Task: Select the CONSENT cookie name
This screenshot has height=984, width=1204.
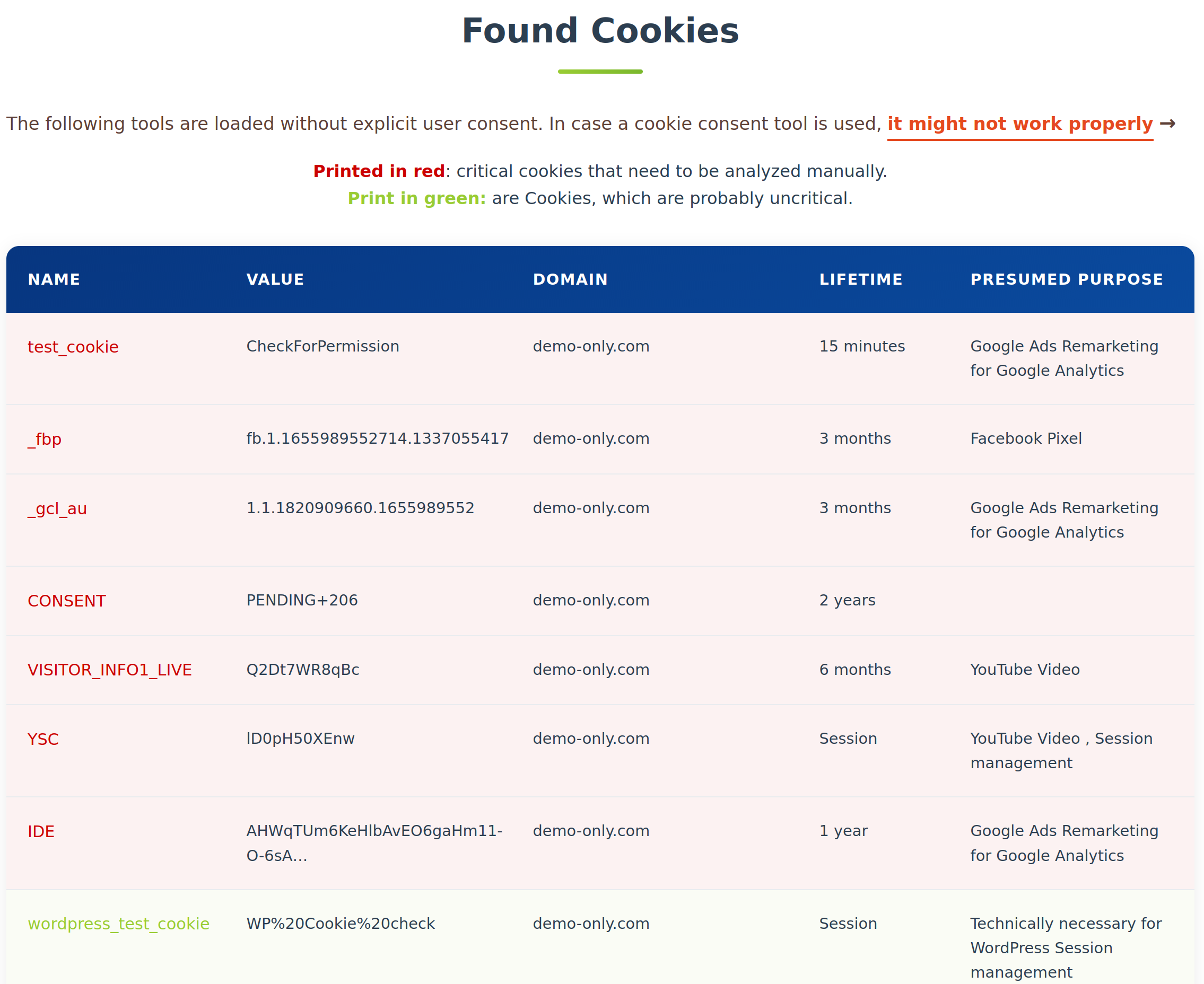Action: pyautogui.click(x=67, y=601)
